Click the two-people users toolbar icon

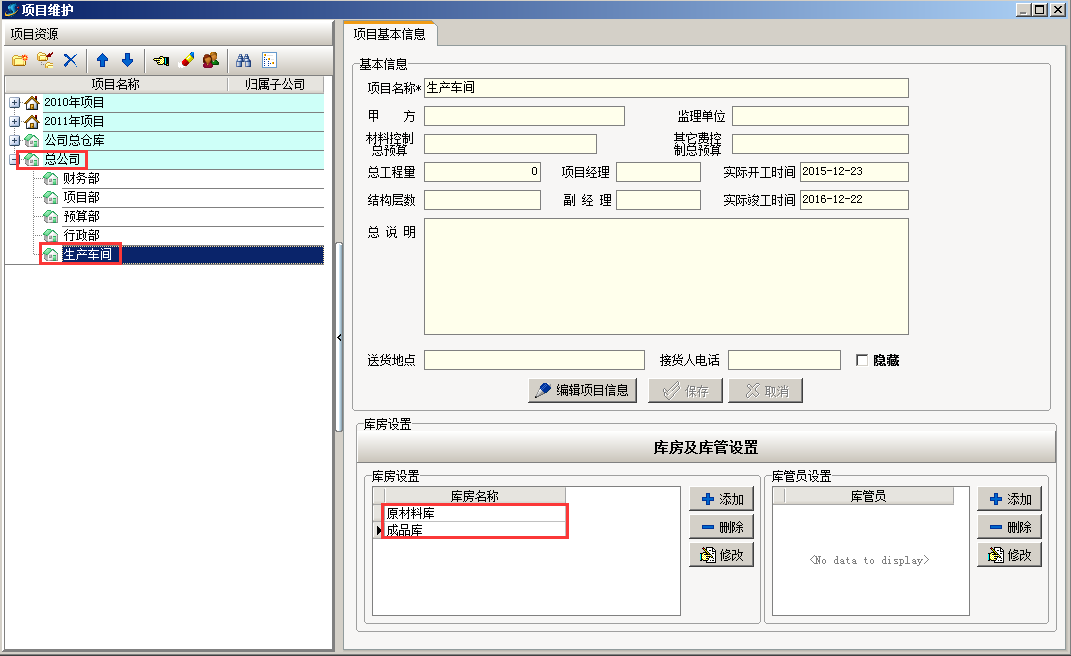coord(211,60)
